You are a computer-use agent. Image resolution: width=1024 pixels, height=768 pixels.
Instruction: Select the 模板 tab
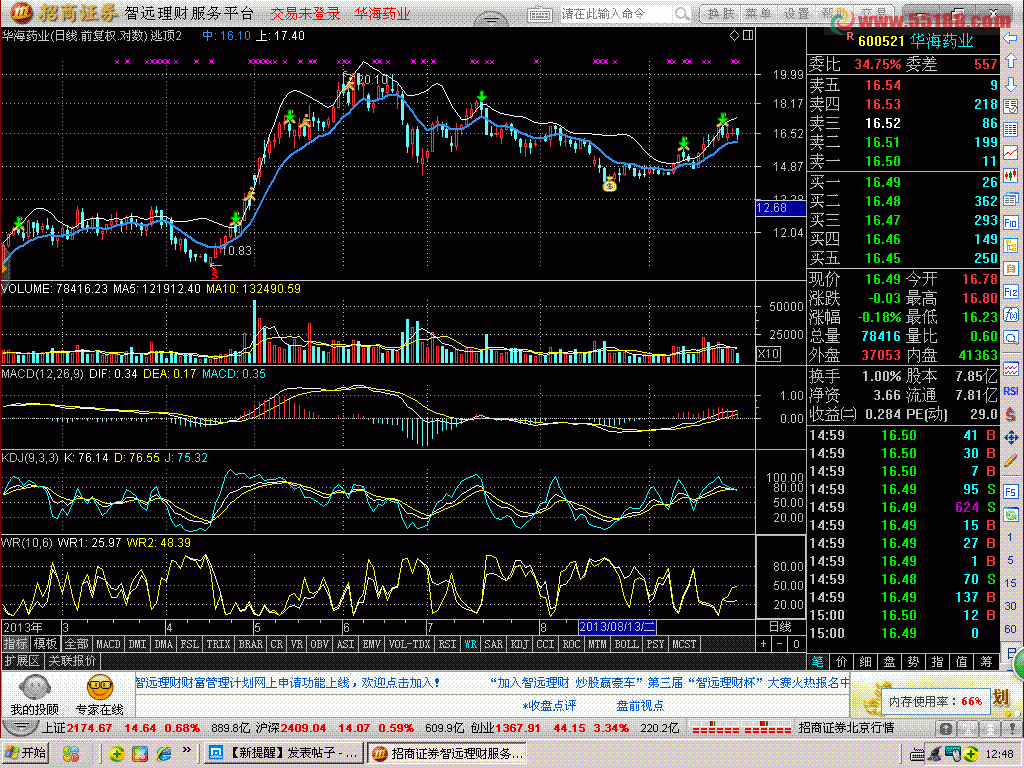pos(45,644)
